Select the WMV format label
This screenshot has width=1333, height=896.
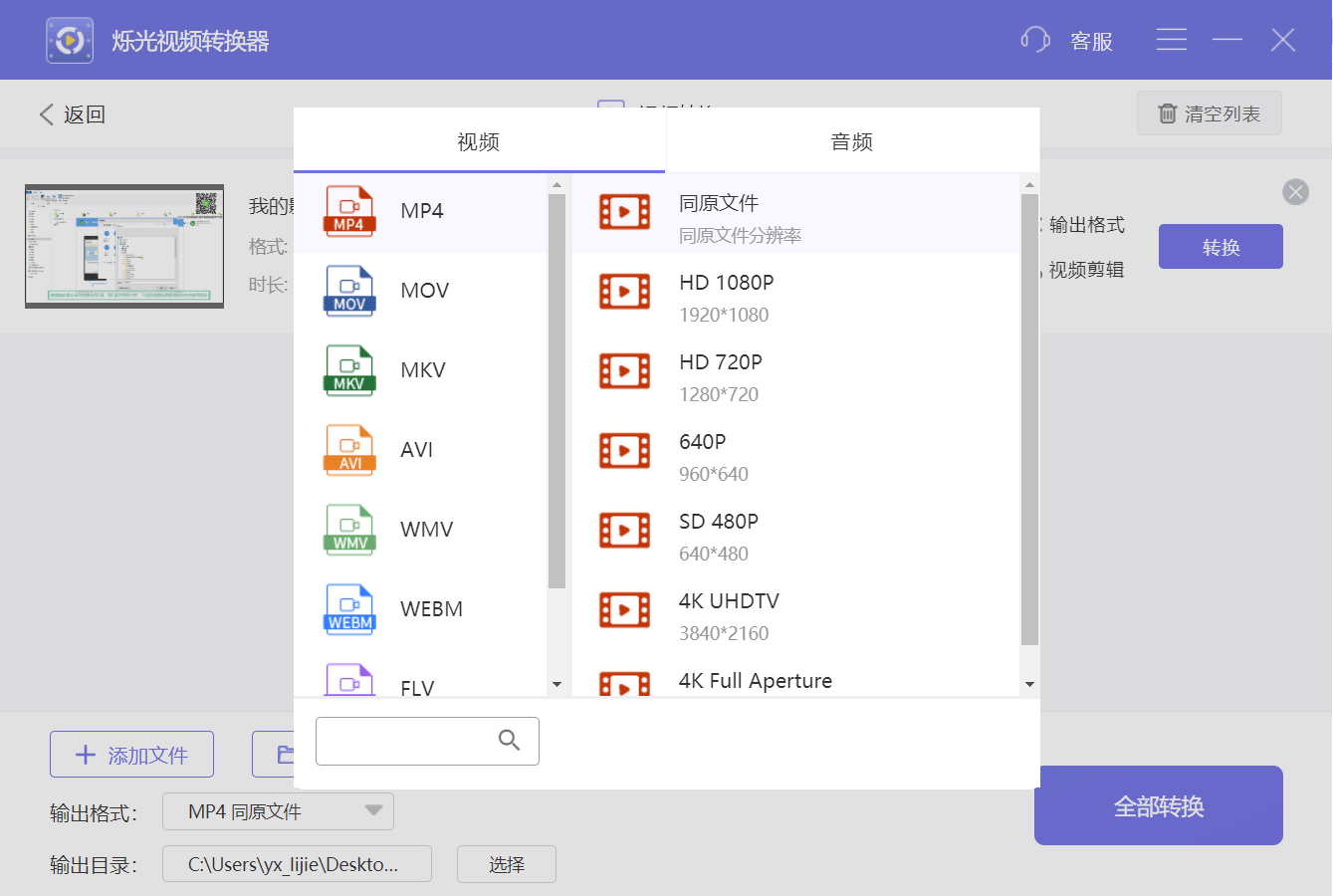(x=427, y=530)
